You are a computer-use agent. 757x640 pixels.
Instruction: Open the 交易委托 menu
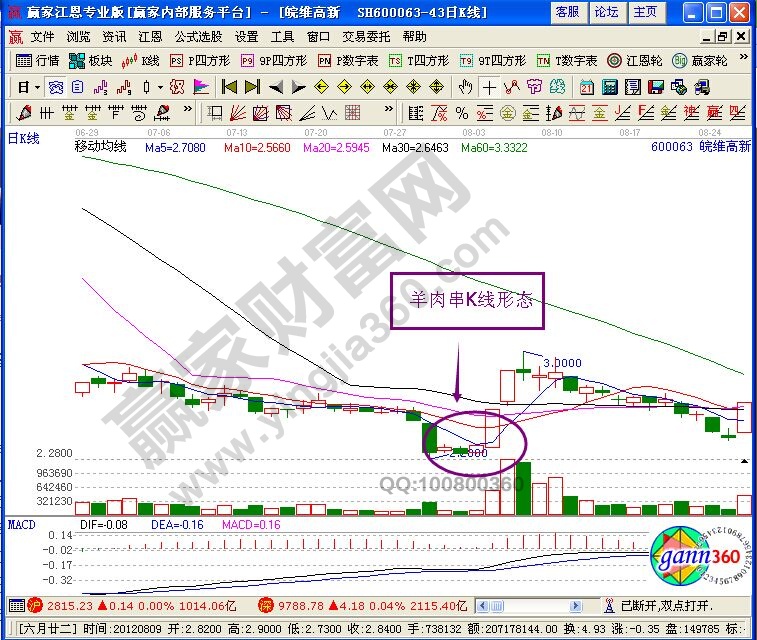(364, 36)
